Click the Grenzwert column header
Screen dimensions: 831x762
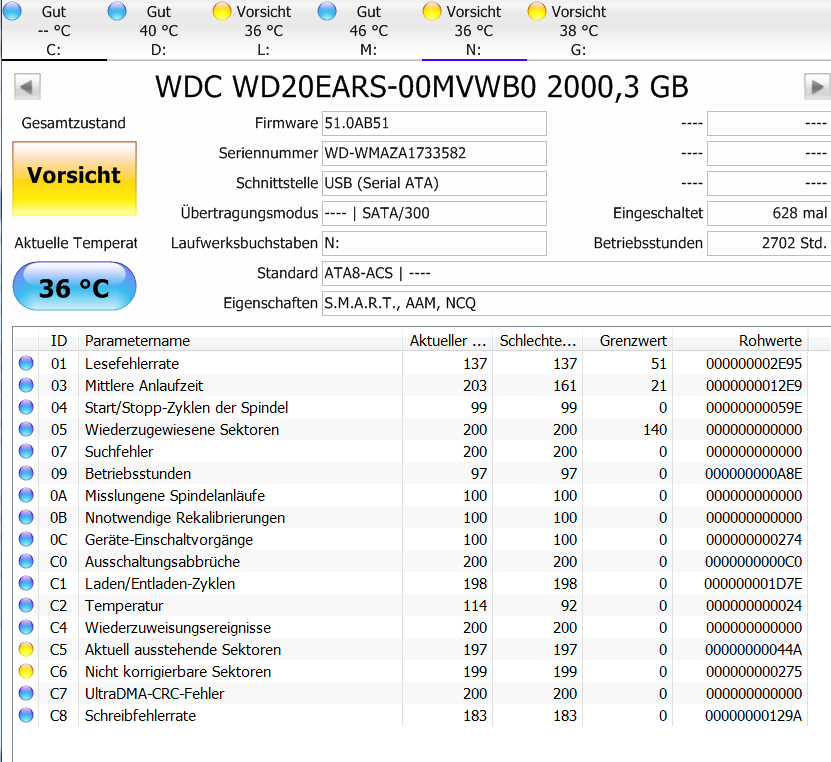tap(627, 341)
